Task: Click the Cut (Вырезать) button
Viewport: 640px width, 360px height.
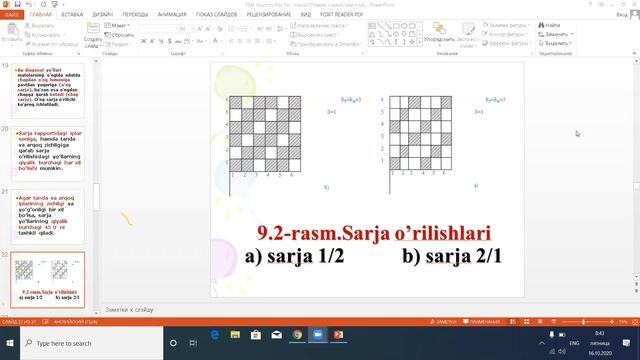Action: [40, 25]
